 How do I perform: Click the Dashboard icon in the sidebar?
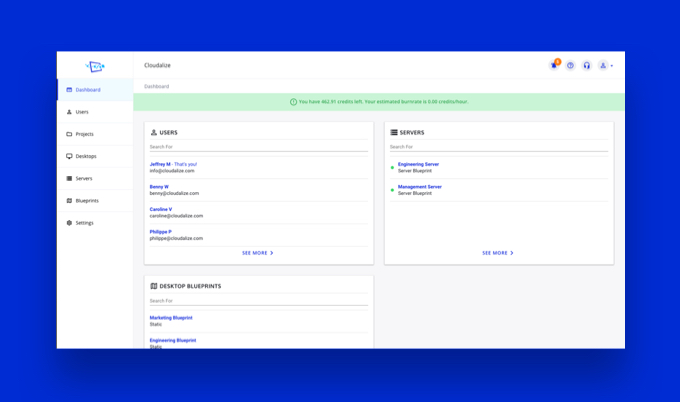pyautogui.click(x=69, y=90)
